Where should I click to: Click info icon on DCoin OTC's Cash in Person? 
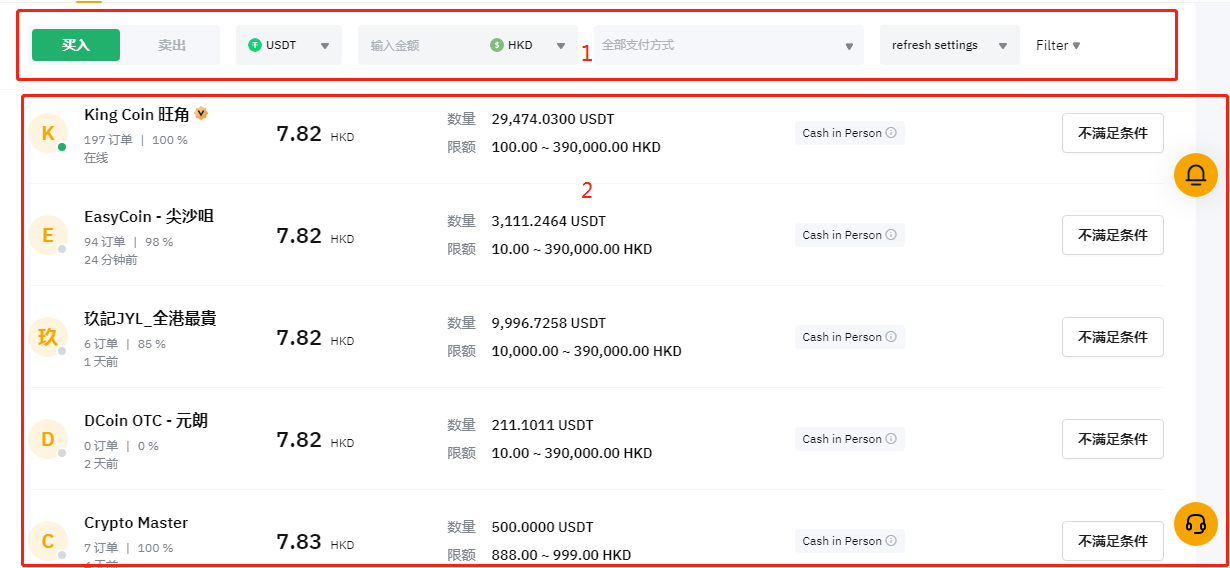click(891, 439)
